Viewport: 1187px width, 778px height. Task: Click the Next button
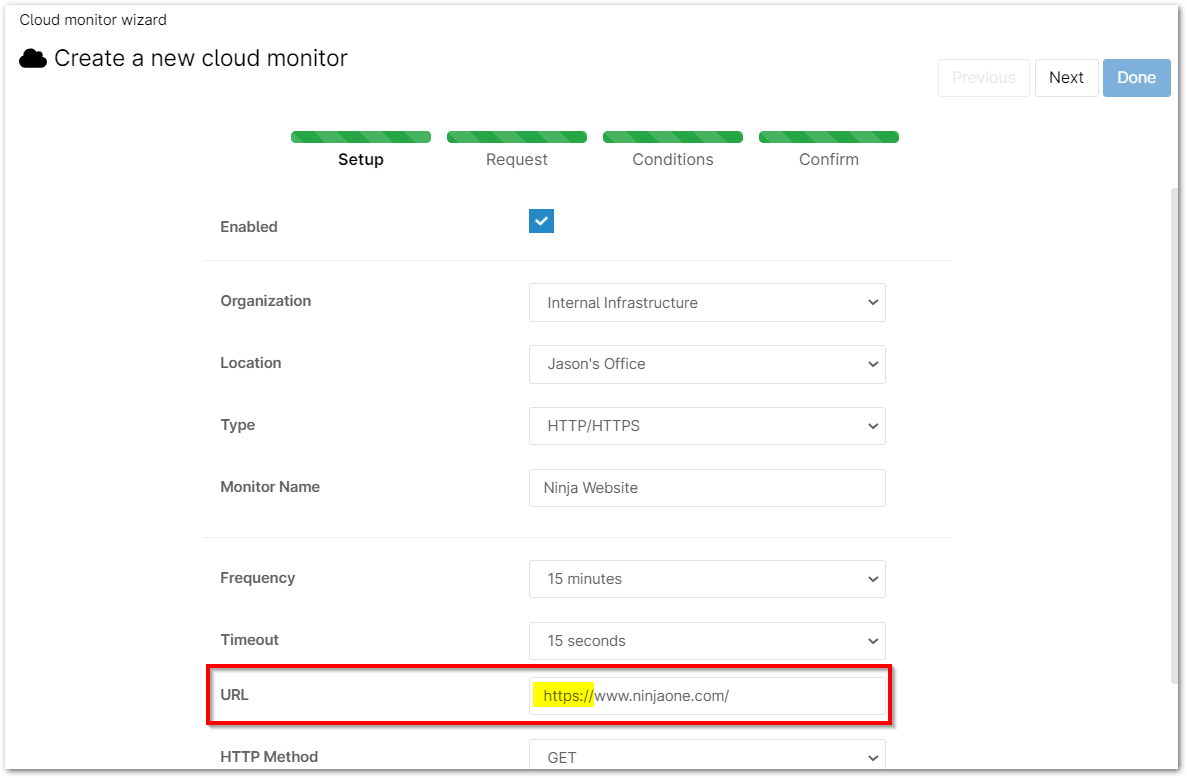[x=1067, y=78]
